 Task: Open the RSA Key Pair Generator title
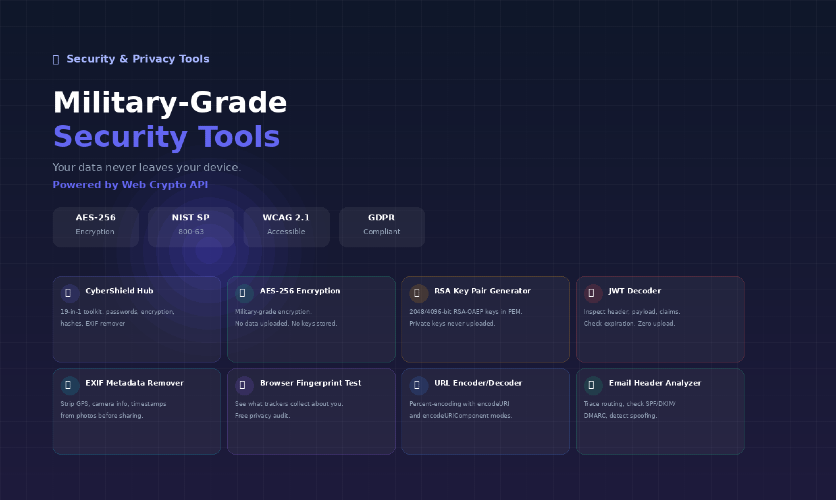(x=483, y=291)
